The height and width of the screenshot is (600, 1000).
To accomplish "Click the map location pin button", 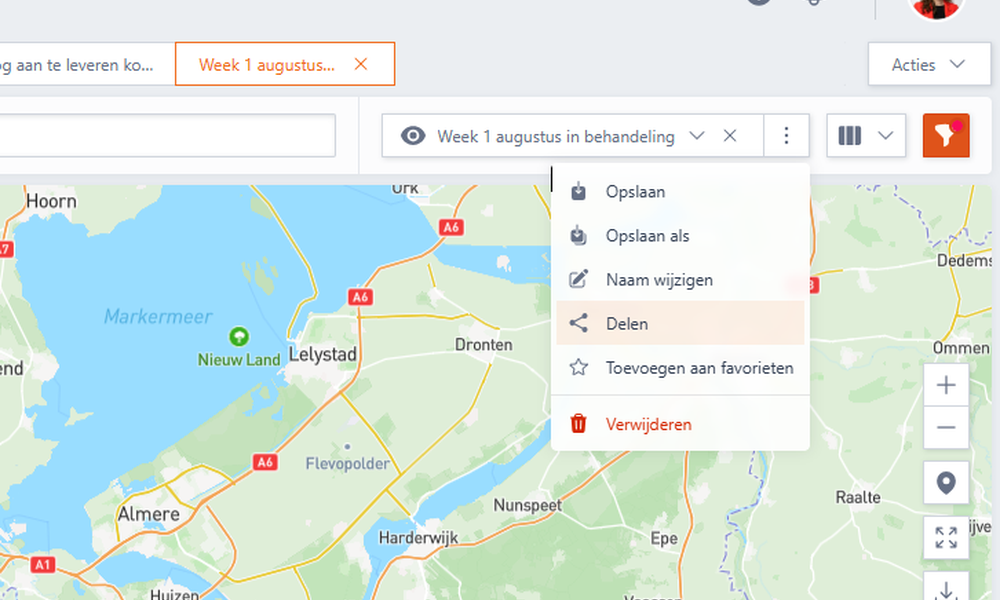I will pos(946,483).
